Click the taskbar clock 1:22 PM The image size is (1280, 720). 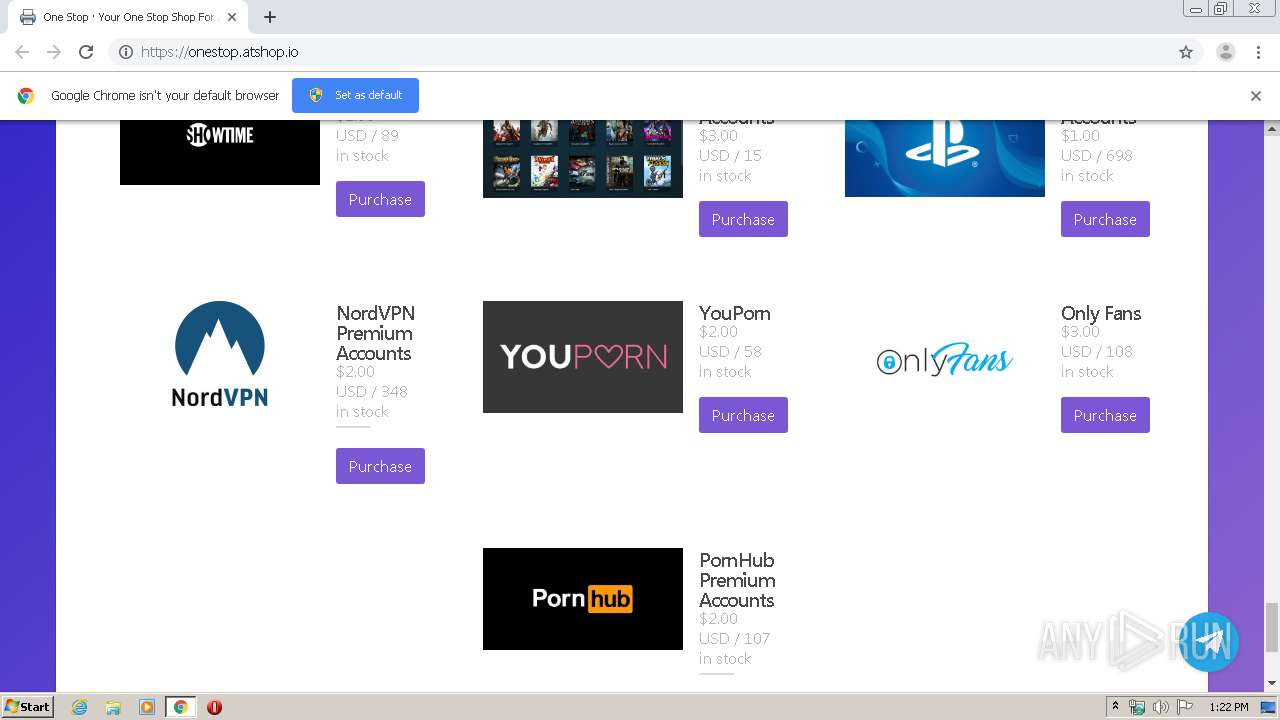tap(1228, 707)
